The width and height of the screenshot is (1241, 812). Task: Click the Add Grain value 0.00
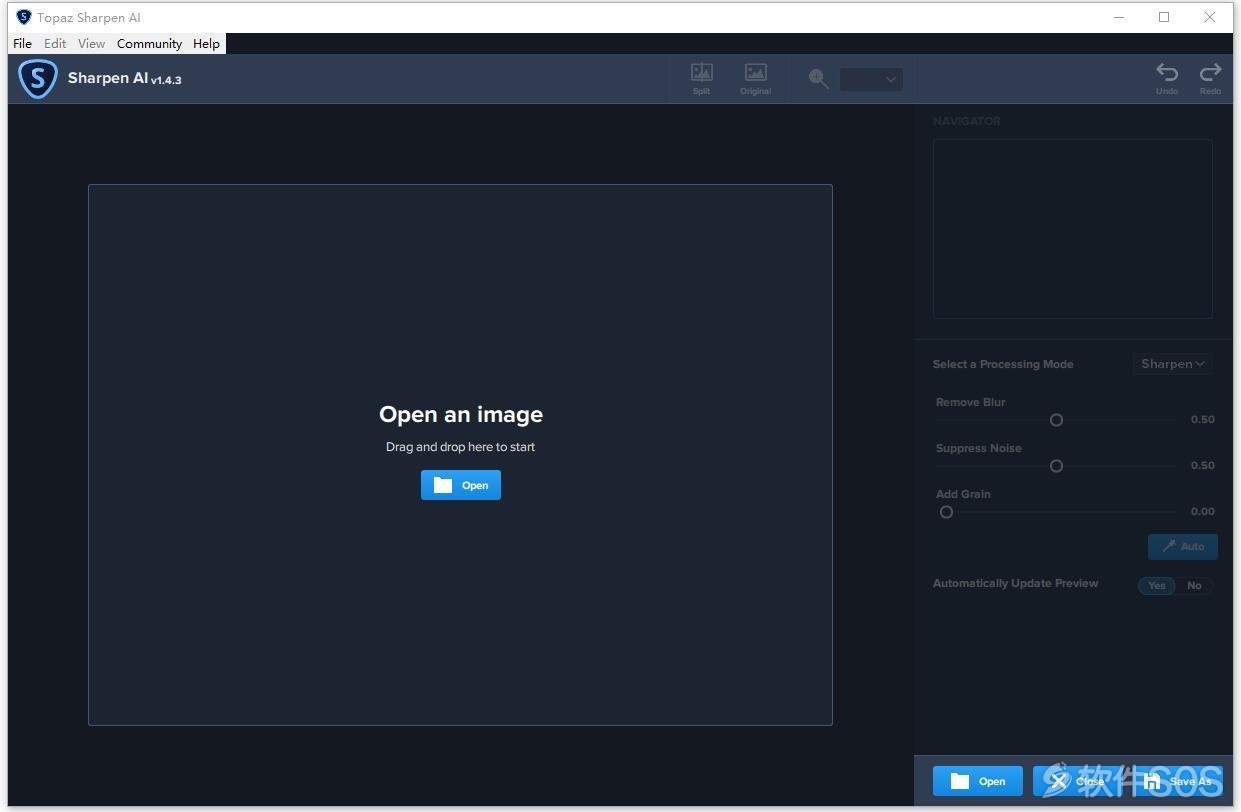tap(1202, 511)
